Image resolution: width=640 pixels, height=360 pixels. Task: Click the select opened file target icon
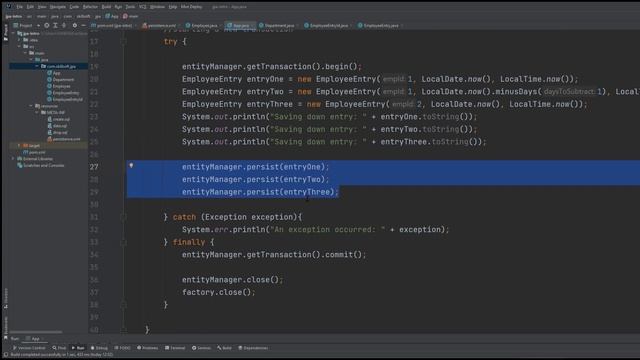(x=47, y=25)
